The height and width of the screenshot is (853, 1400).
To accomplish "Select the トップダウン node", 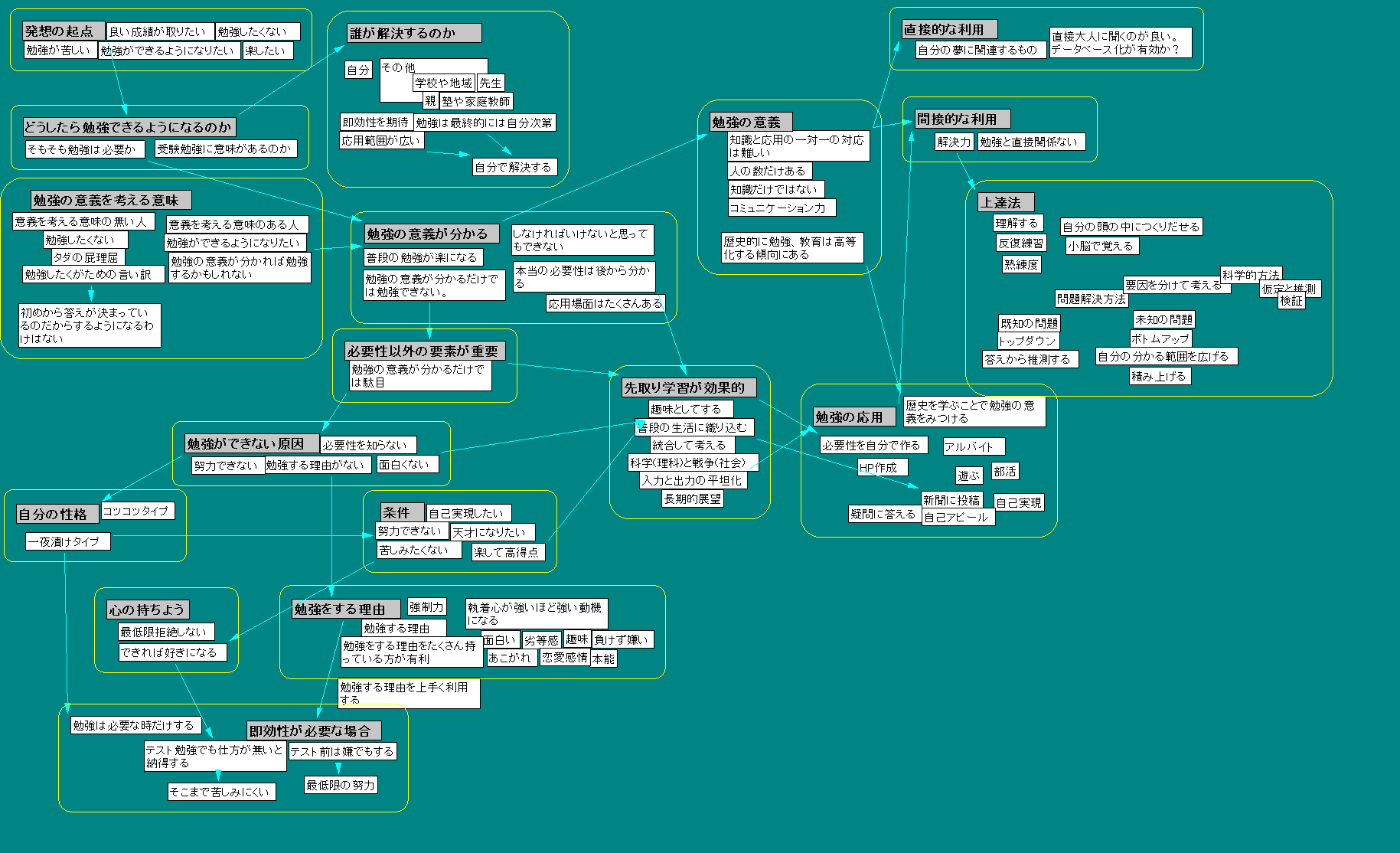I will 1028,341.
